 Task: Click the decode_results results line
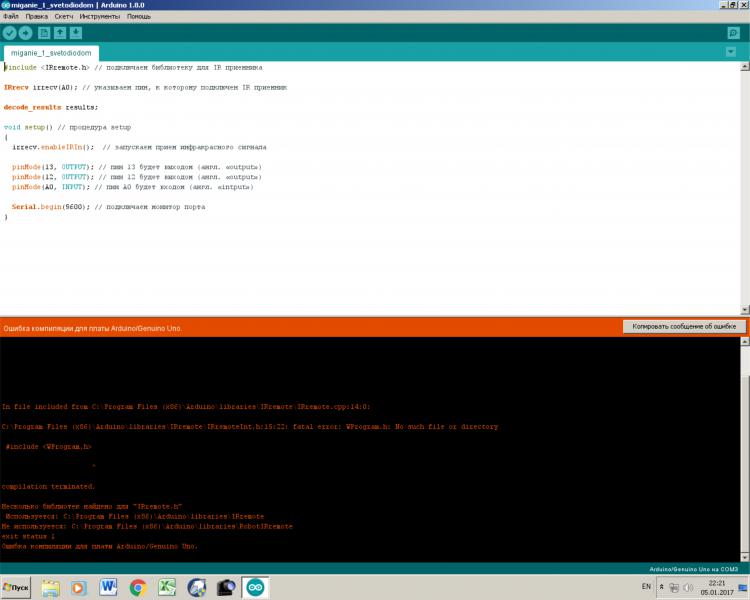pyautogui.click(x=51, y=107)
